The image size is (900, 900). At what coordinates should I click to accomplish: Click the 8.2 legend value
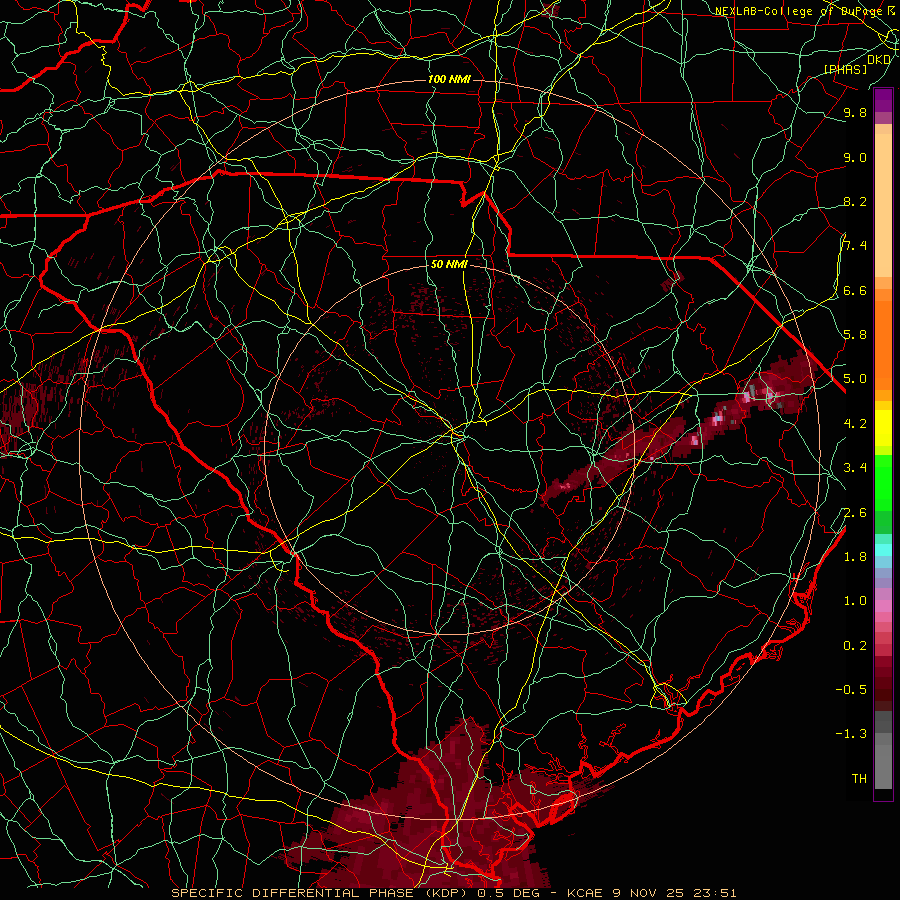[x=855, y=201]
